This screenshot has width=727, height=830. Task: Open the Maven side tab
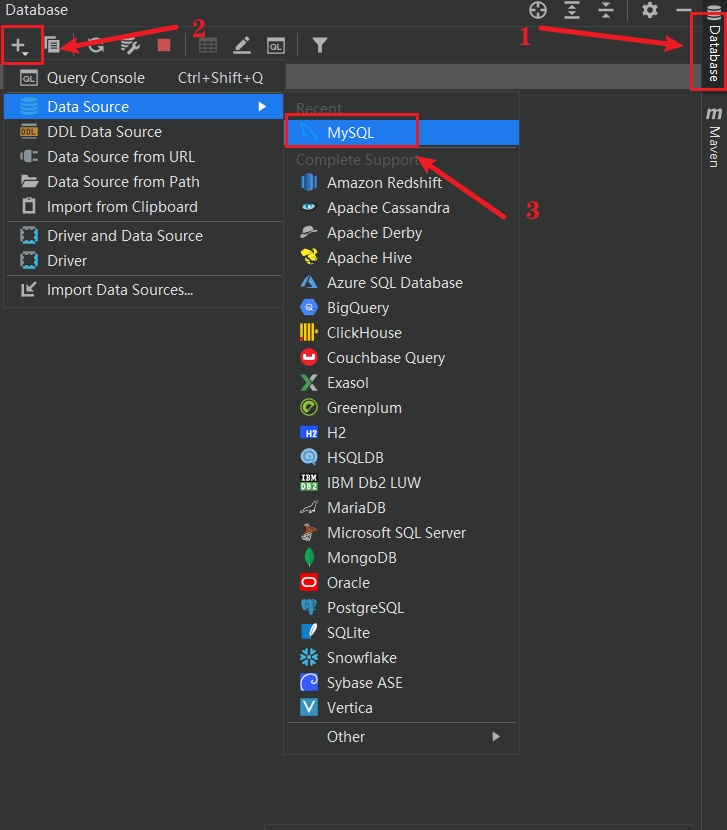[714, 137]
